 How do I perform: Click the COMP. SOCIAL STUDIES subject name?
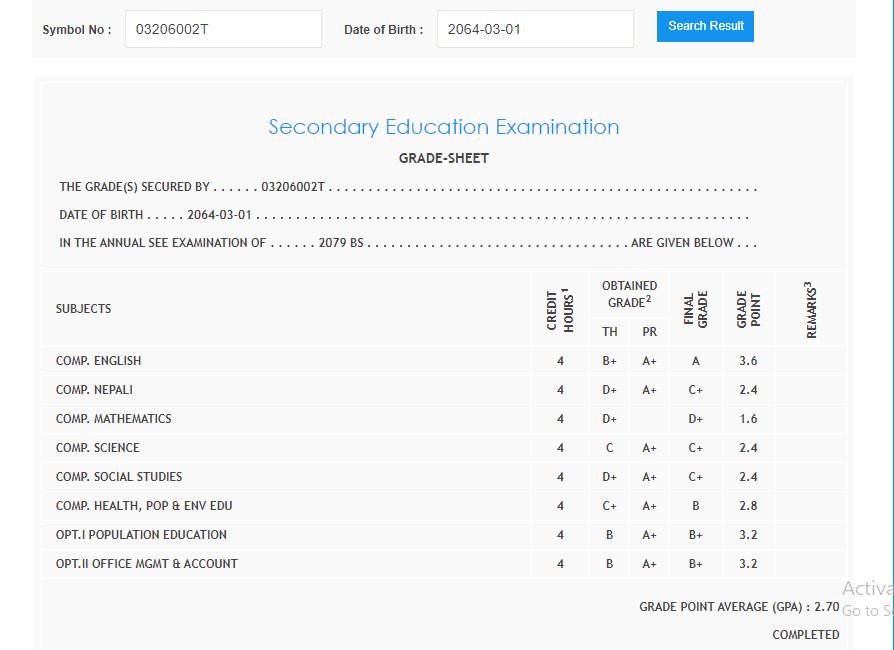pyautogui.click(x=119, y=477)
